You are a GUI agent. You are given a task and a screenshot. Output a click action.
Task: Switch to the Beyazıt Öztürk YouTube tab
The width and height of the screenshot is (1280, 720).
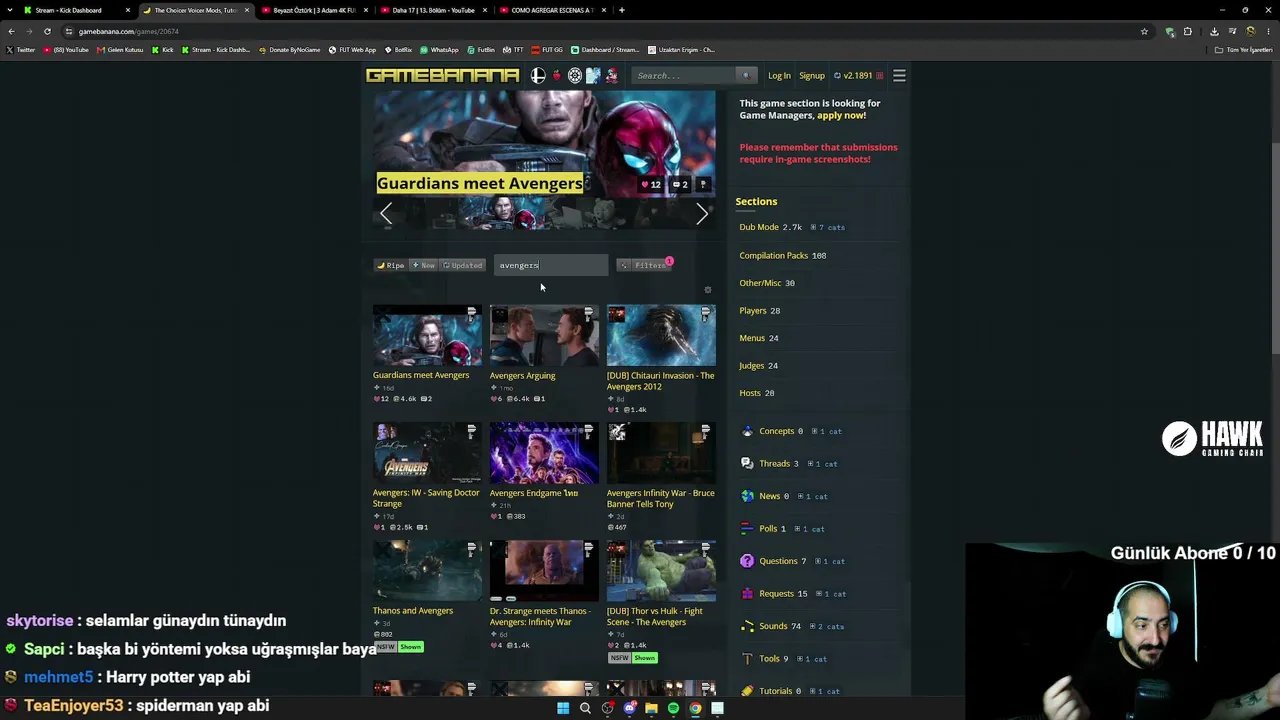(x=314, y=10)
